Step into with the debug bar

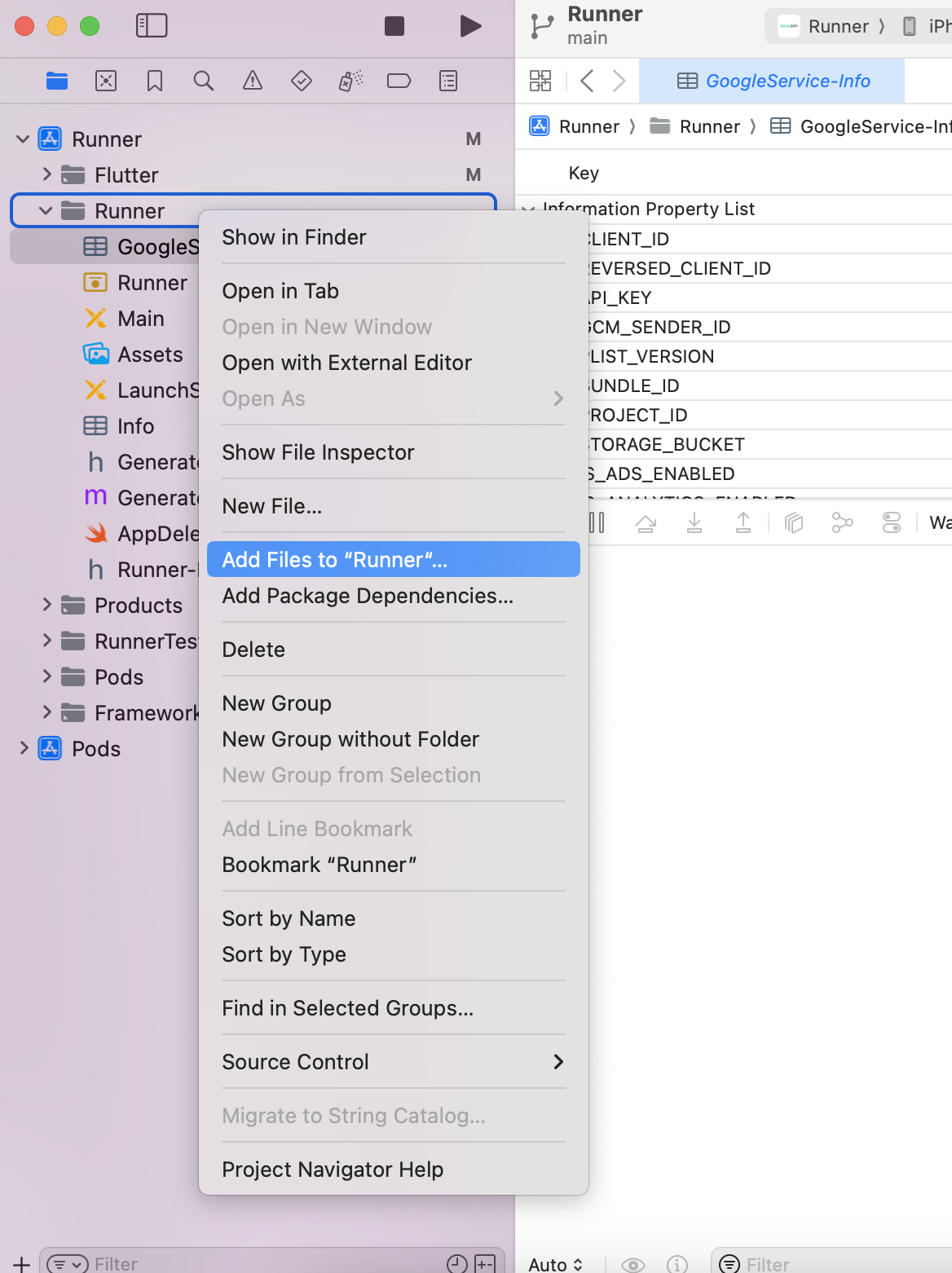coord(694,522)
